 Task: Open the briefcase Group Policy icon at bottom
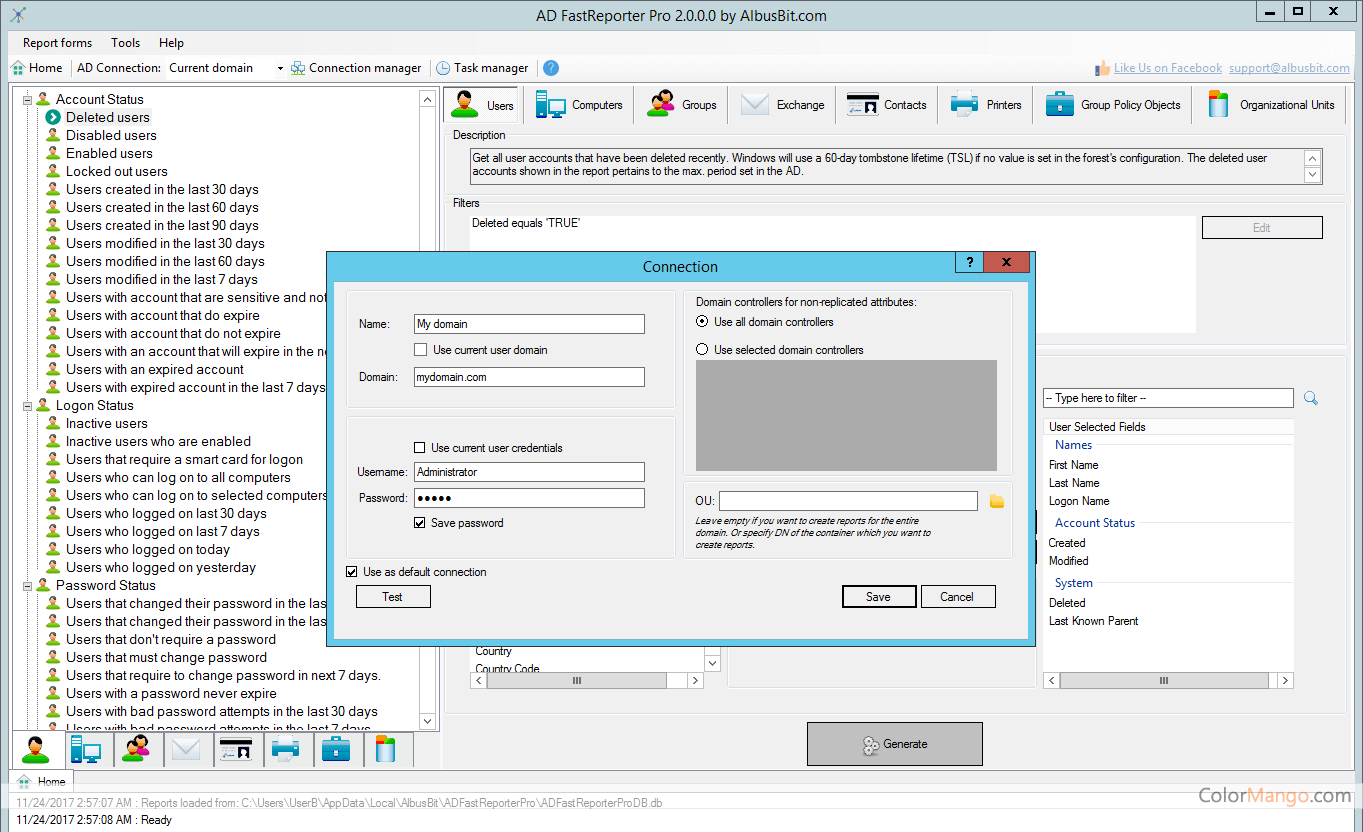pos(336,749)
